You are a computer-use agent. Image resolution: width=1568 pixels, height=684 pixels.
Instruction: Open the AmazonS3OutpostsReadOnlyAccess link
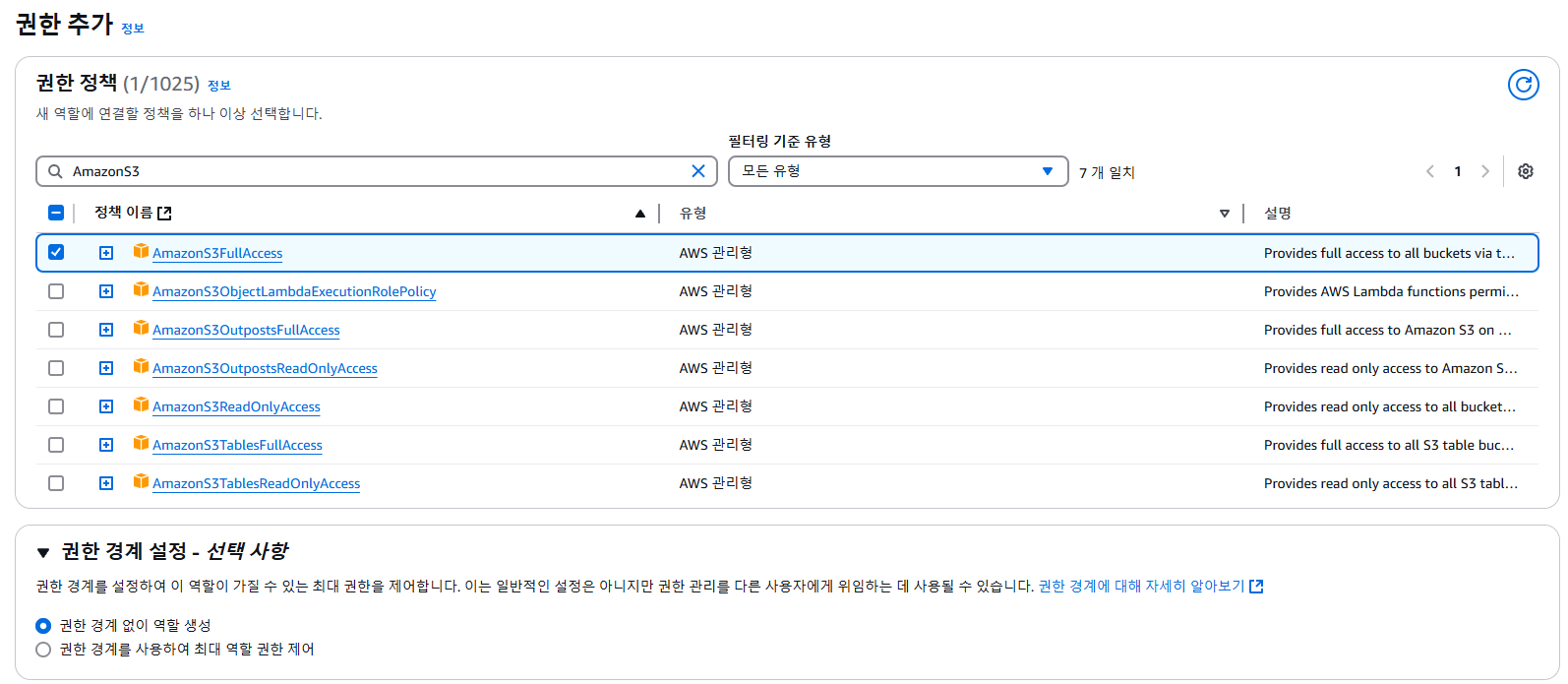click(265, 368)
